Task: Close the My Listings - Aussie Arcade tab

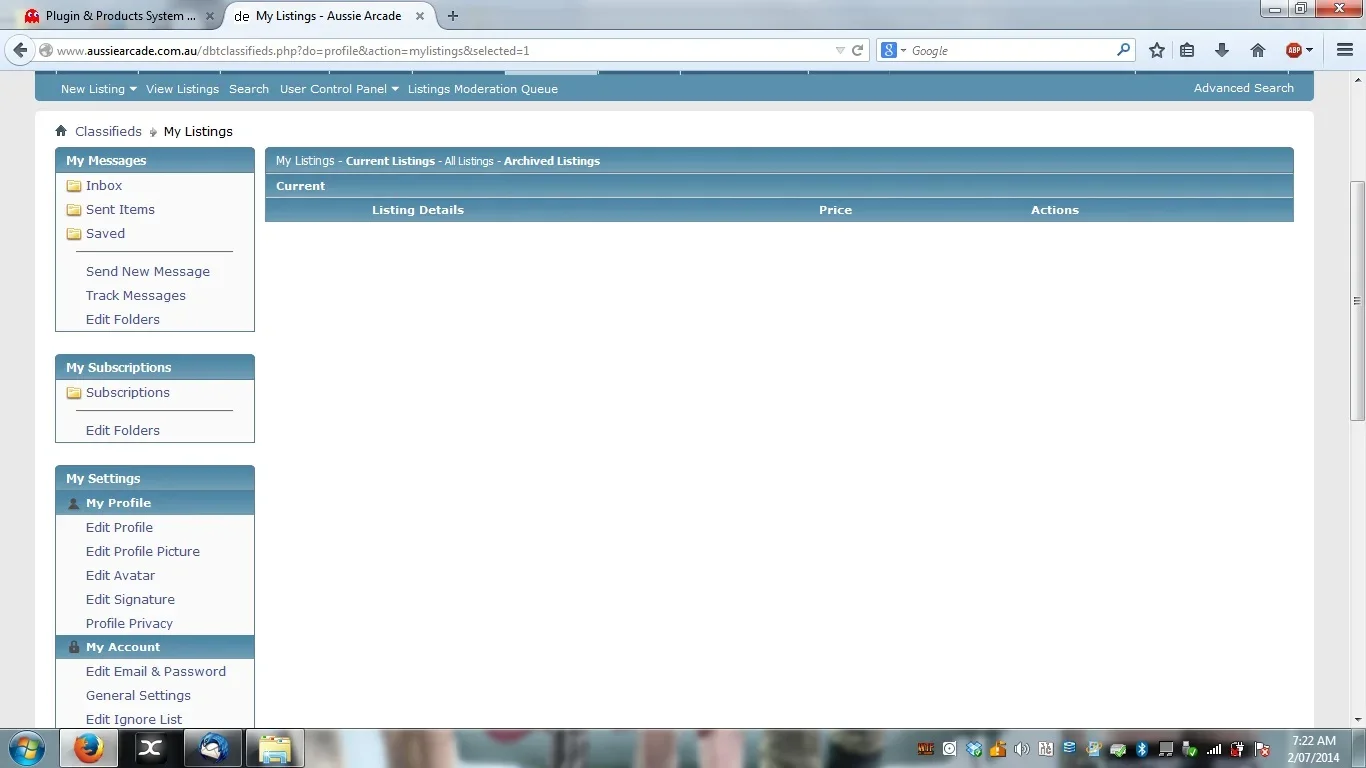Action: (420, 16)
